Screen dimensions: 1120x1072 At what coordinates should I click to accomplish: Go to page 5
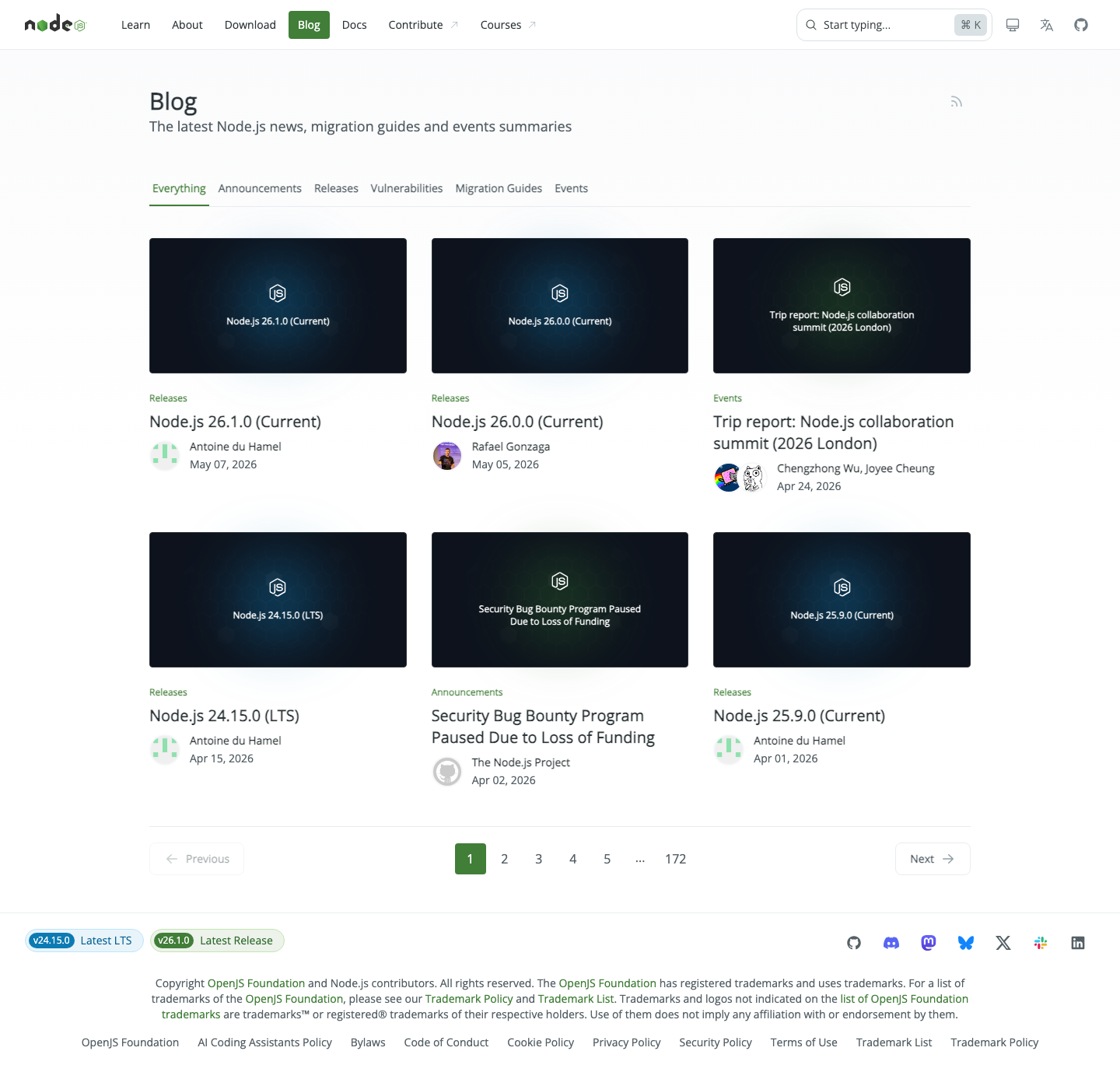(607, 859)
